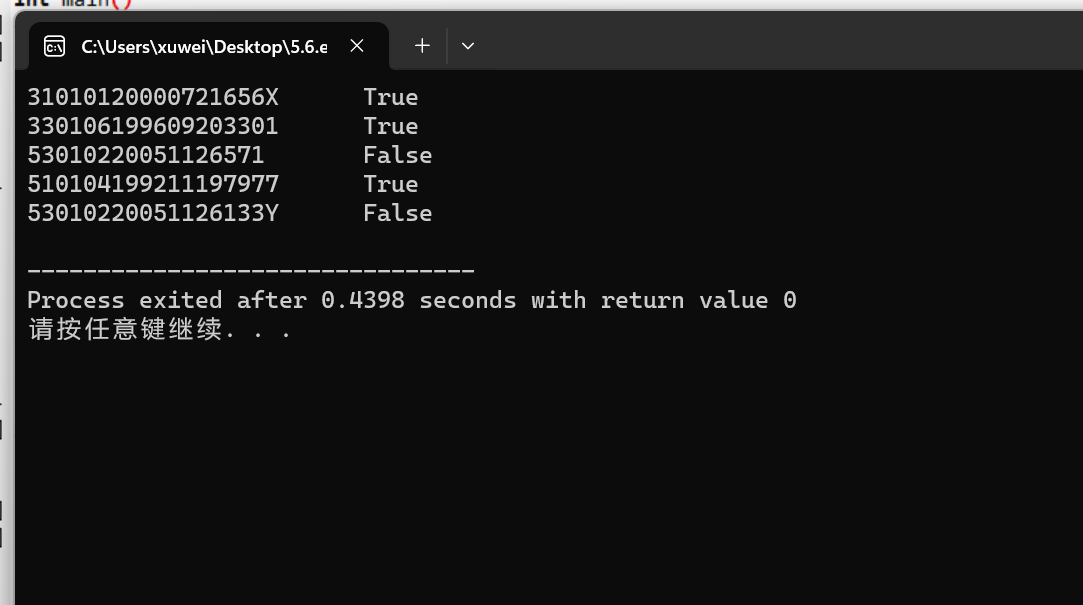Select the C:\Users\xuwei\Desktop tab title

[204, 46]
